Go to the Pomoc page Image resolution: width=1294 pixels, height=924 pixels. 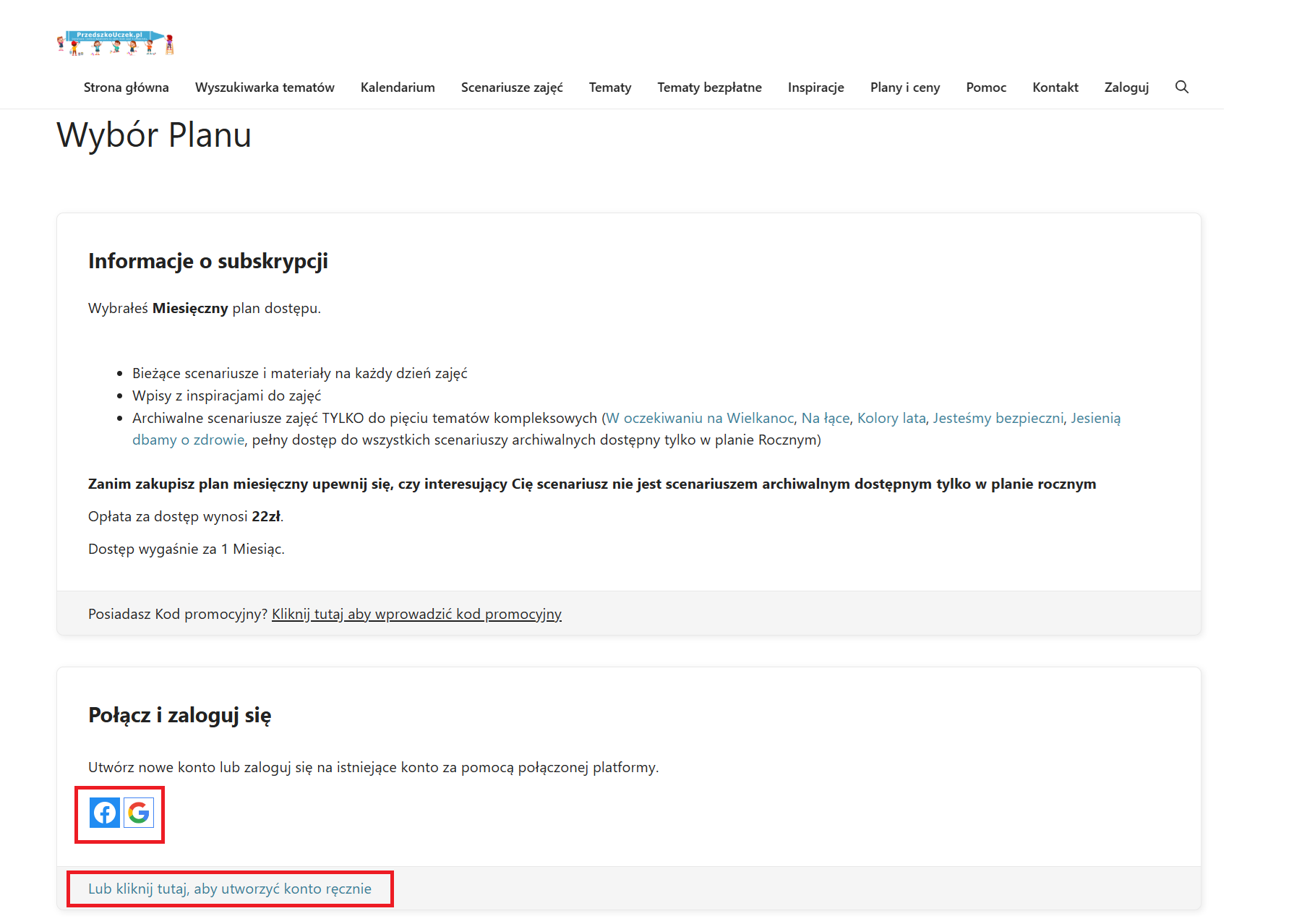[x=986, y=87]
